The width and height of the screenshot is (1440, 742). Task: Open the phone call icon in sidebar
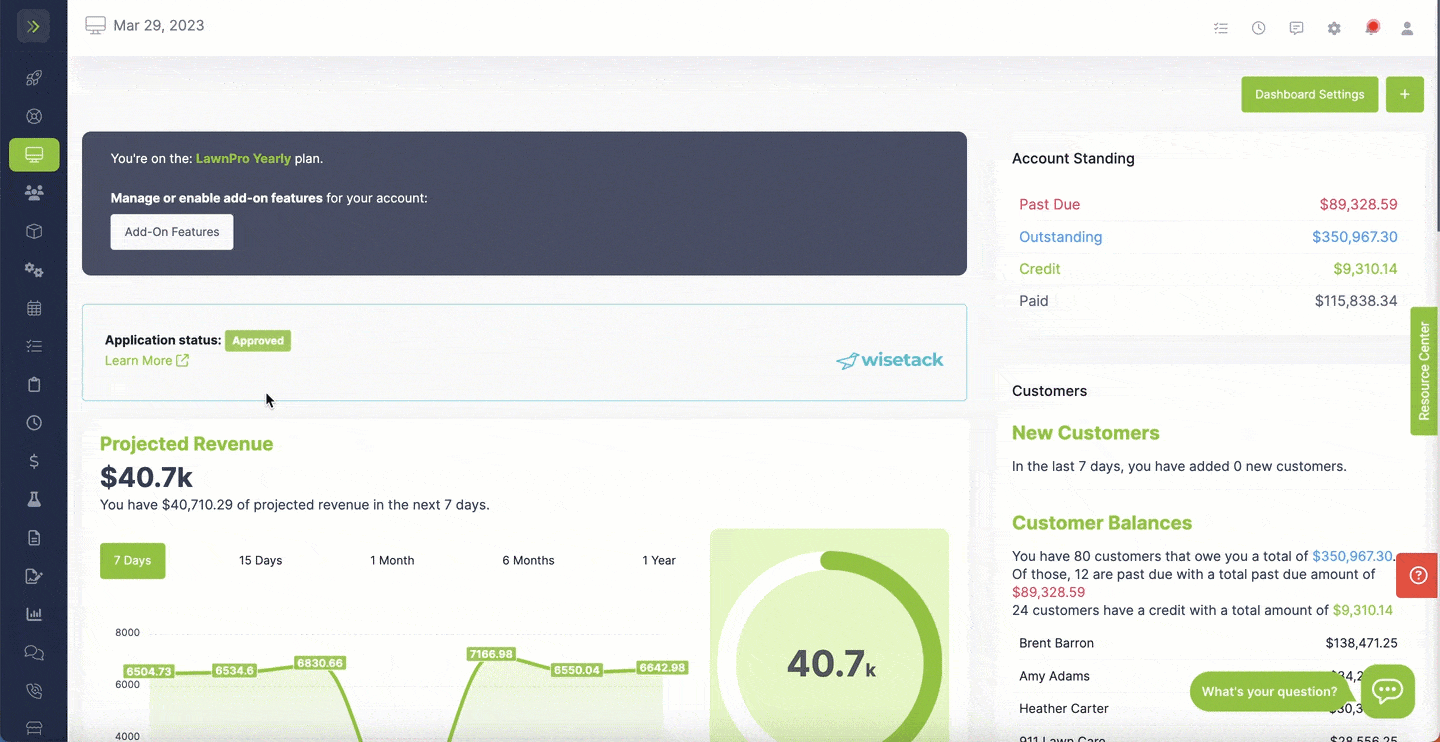pyautogui.click(x=34, y=691)
